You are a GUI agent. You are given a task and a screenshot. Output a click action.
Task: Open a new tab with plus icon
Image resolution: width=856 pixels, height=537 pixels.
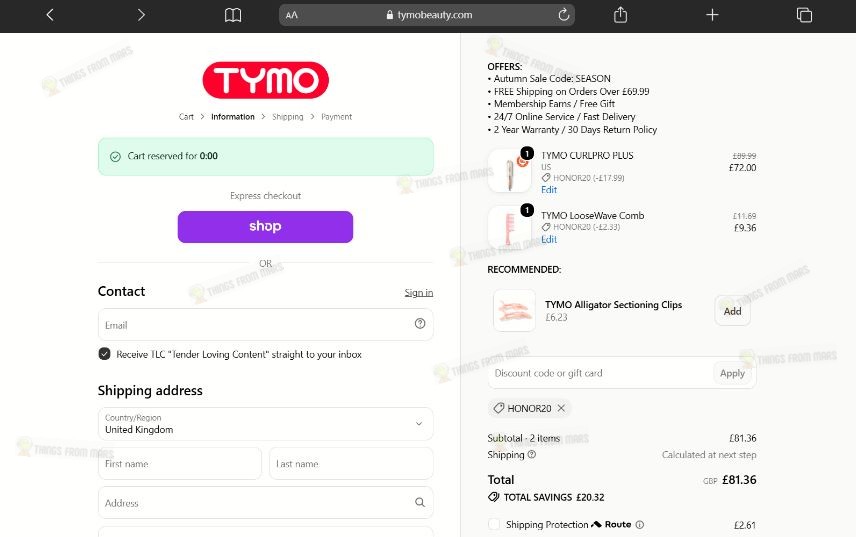point(712,15)
